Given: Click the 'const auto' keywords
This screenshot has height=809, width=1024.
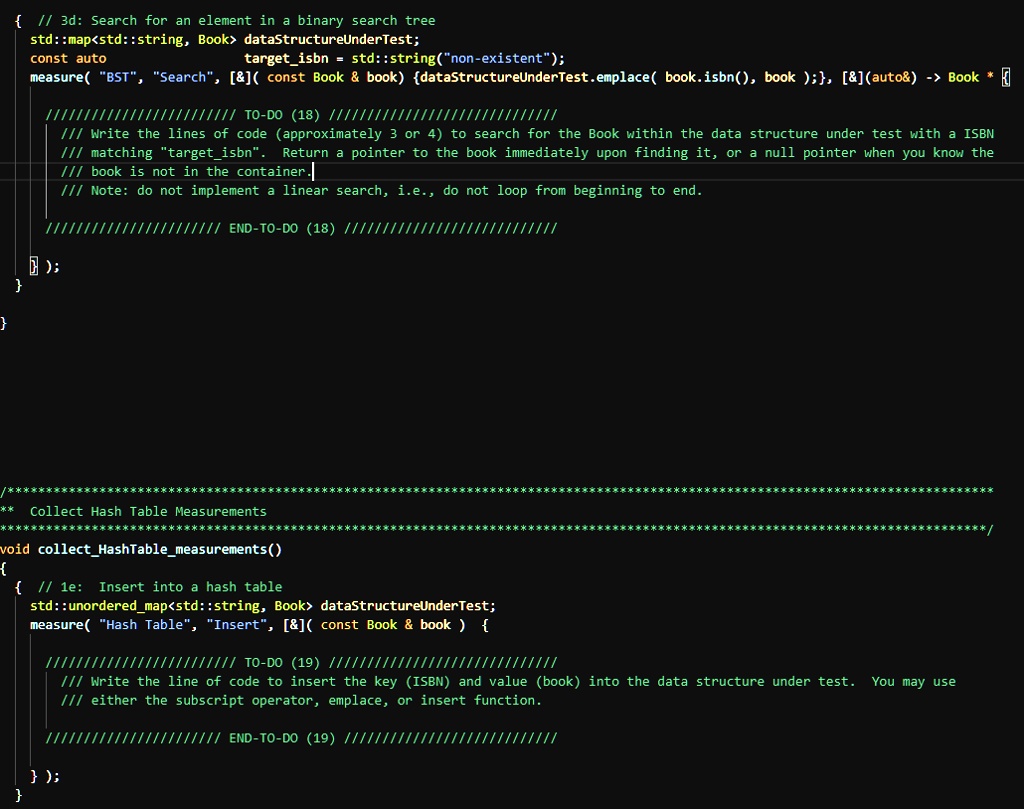Looking at the screenshot, I should [x=68, y=58].
